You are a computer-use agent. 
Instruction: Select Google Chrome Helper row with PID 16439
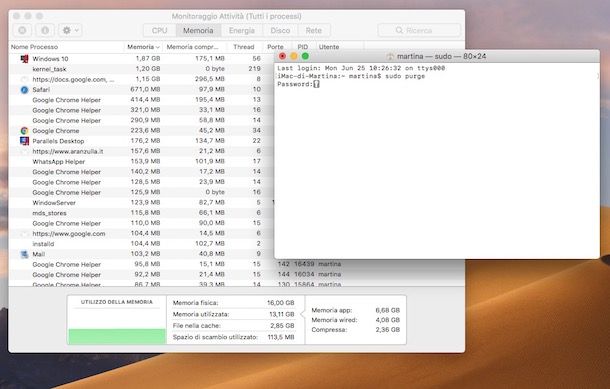237,265
